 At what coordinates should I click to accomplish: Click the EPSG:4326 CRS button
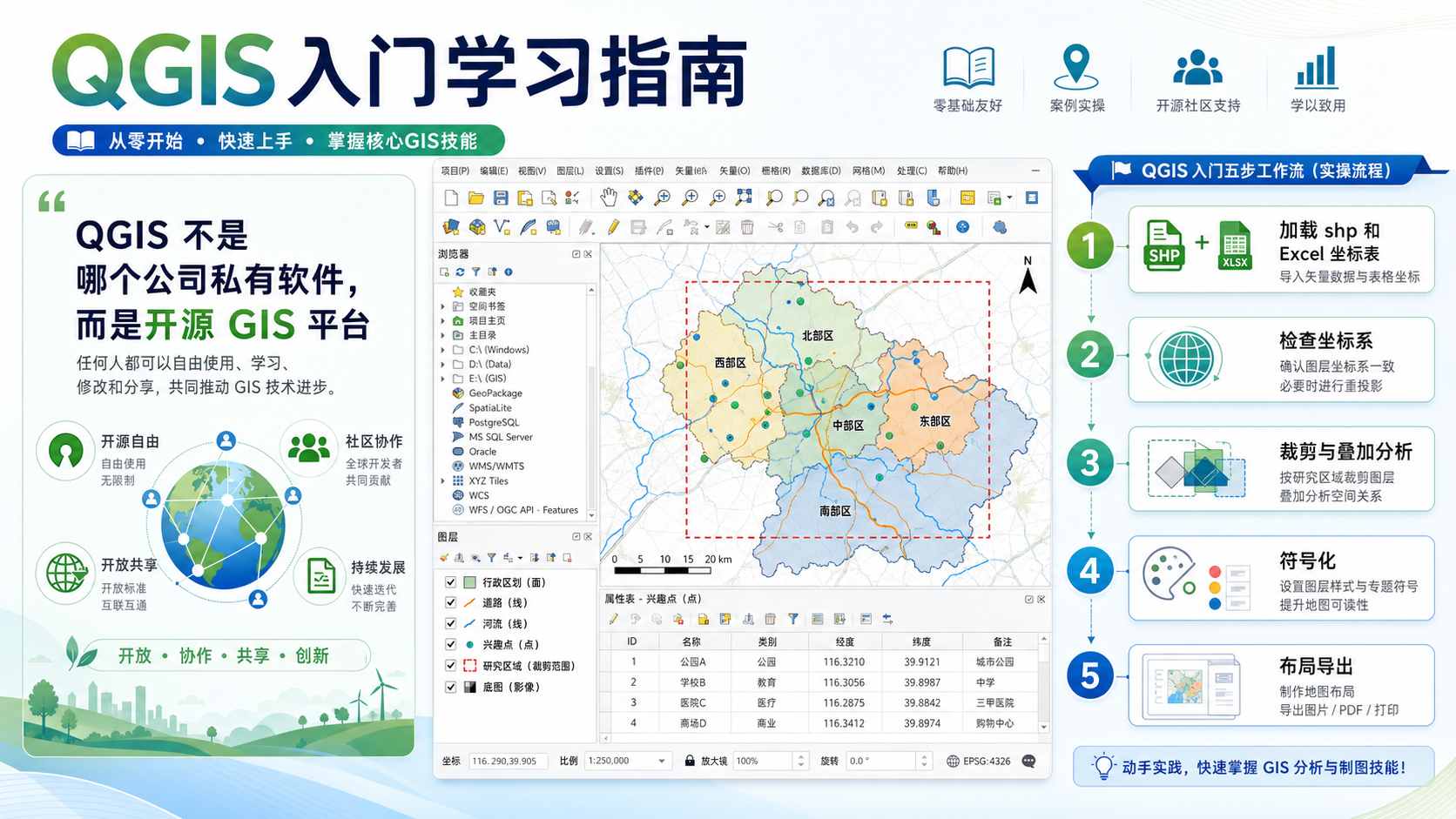click(x=979, y=761)
